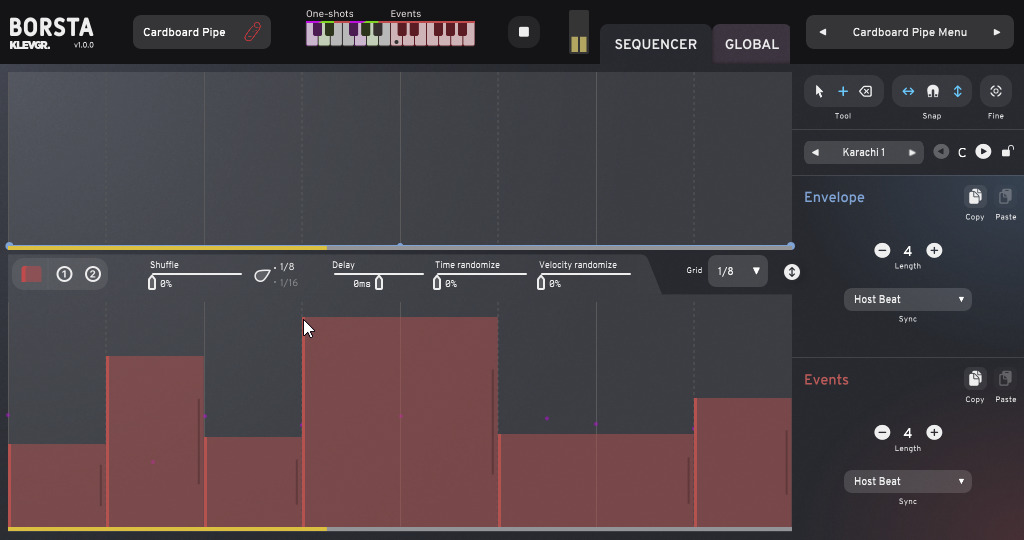Switch to the SEQUENCER tab
This screenshot has height=540, width=1024.
[x=655, y=44]
